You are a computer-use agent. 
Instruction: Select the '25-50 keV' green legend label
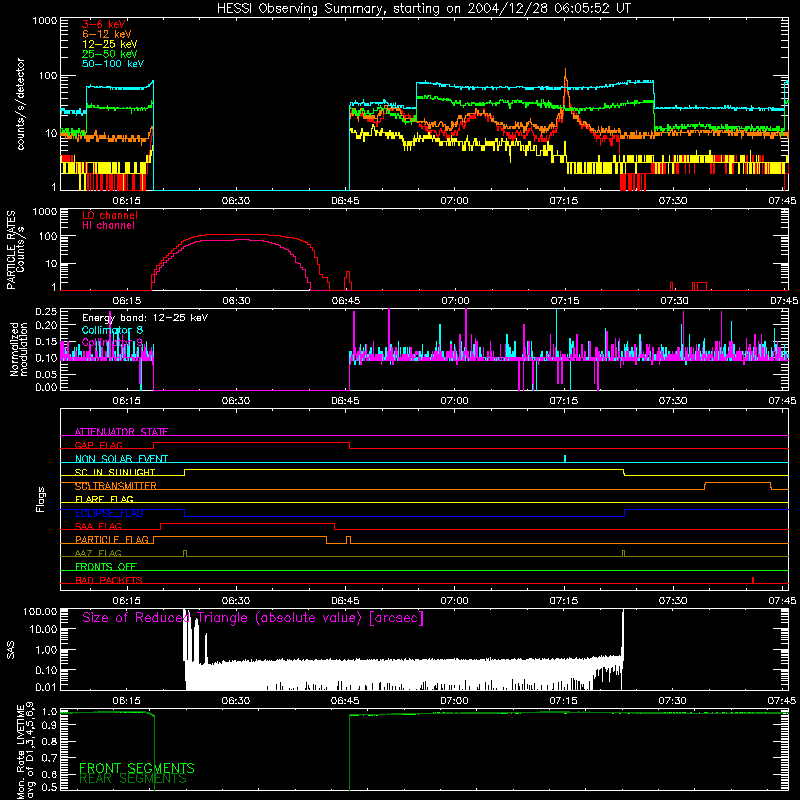[110, 54]
